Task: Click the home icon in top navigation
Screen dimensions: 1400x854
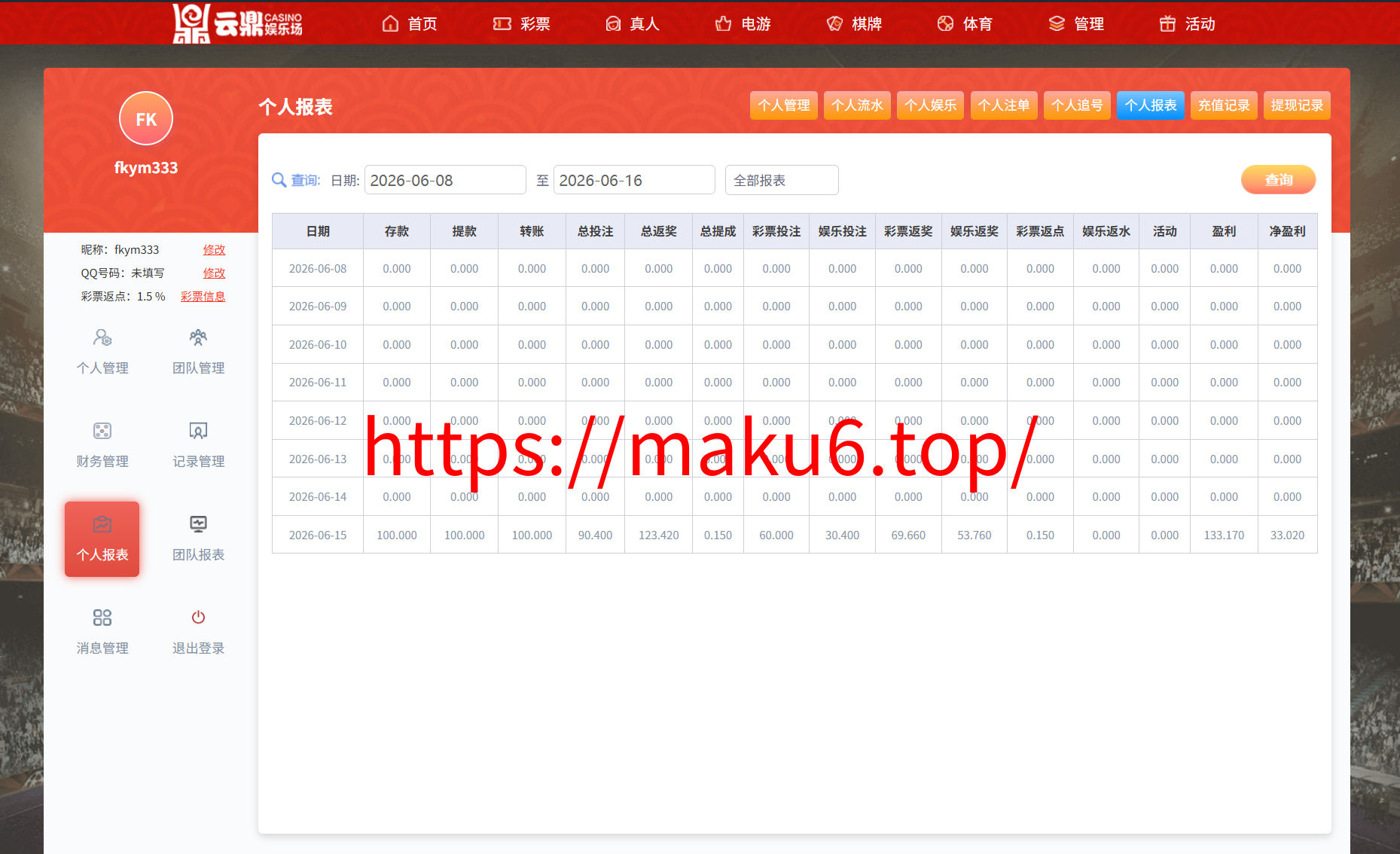Action: tap(390, 23)
